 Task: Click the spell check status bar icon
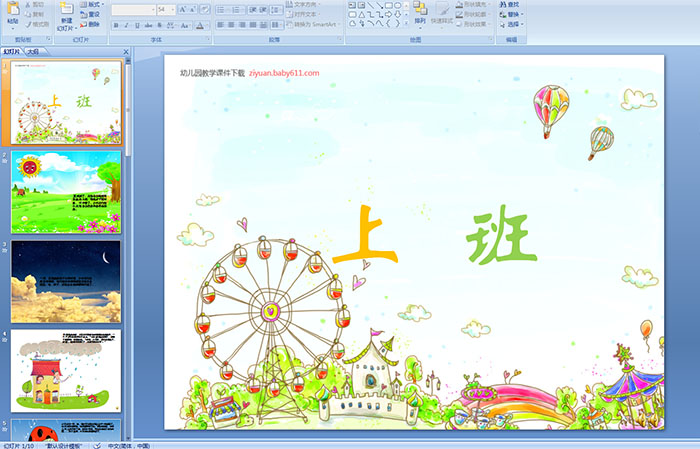click(97, 445)
